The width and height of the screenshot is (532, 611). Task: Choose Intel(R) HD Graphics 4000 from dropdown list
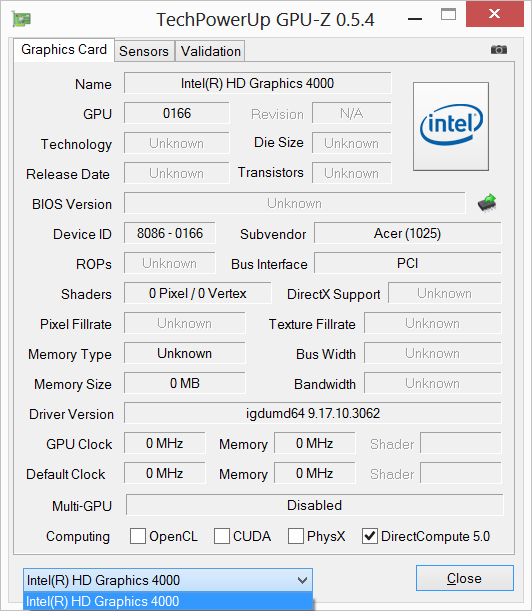click(x=168, y=601)
